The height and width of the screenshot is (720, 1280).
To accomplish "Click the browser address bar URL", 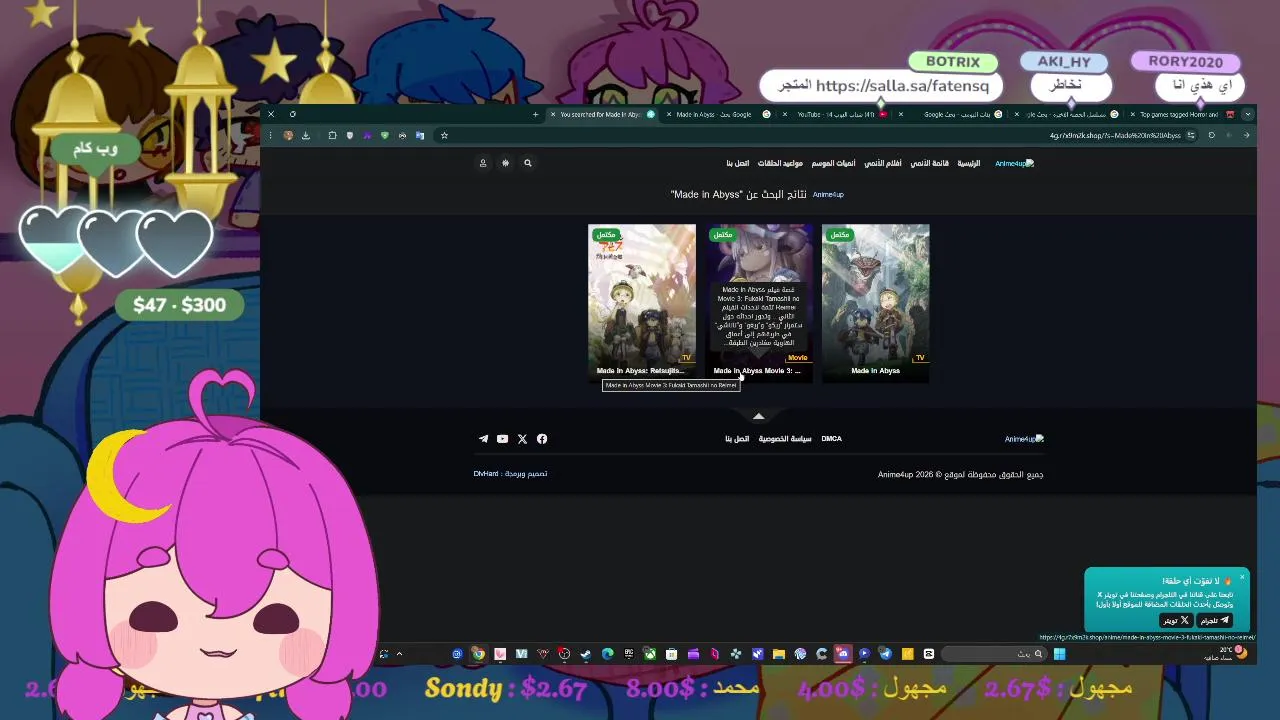I will (1115, 135).
